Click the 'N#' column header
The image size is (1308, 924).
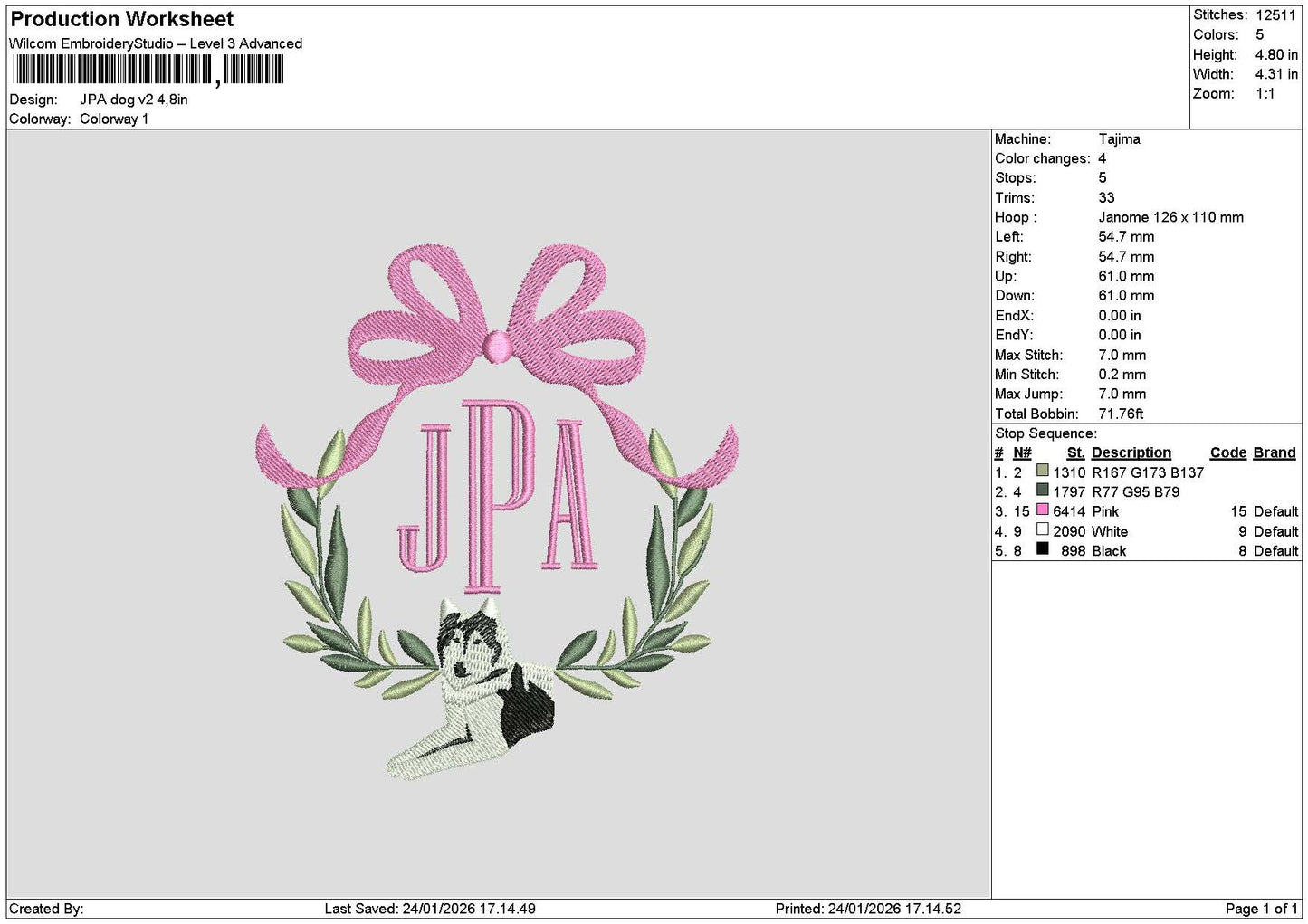pos(1022,452)
